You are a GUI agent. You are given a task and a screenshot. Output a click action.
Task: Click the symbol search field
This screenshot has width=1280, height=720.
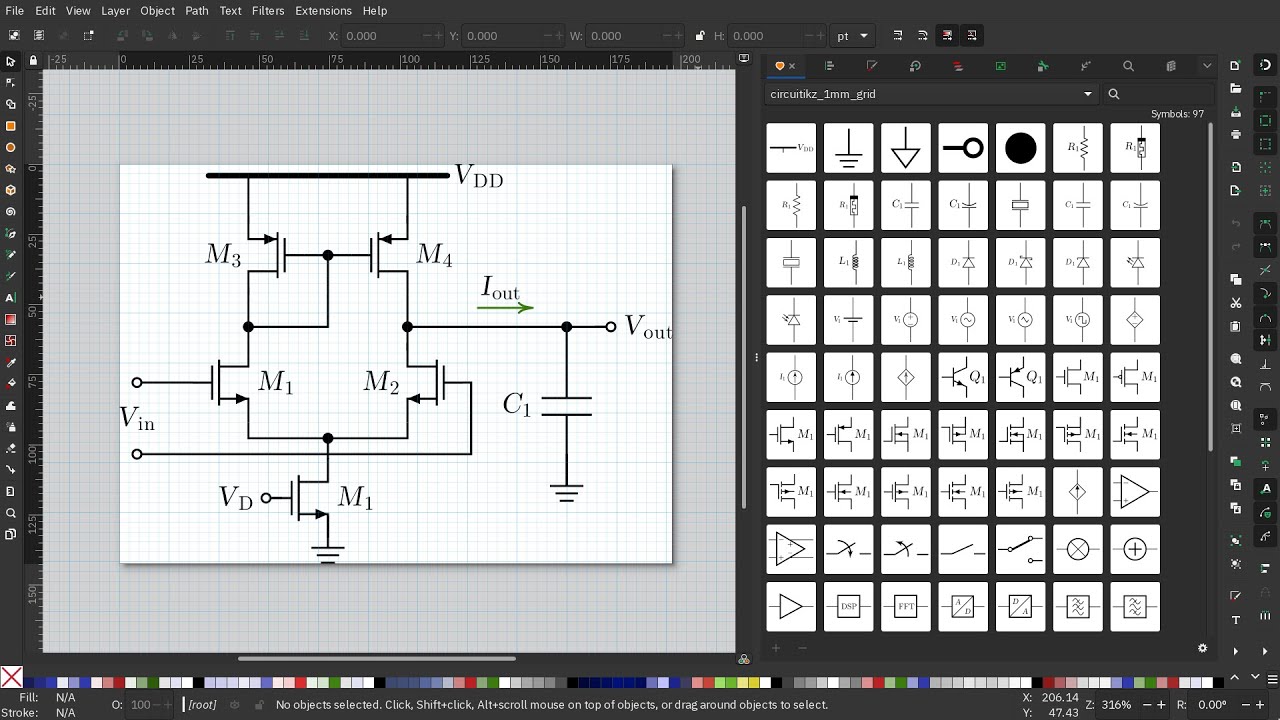(1160, 94)
